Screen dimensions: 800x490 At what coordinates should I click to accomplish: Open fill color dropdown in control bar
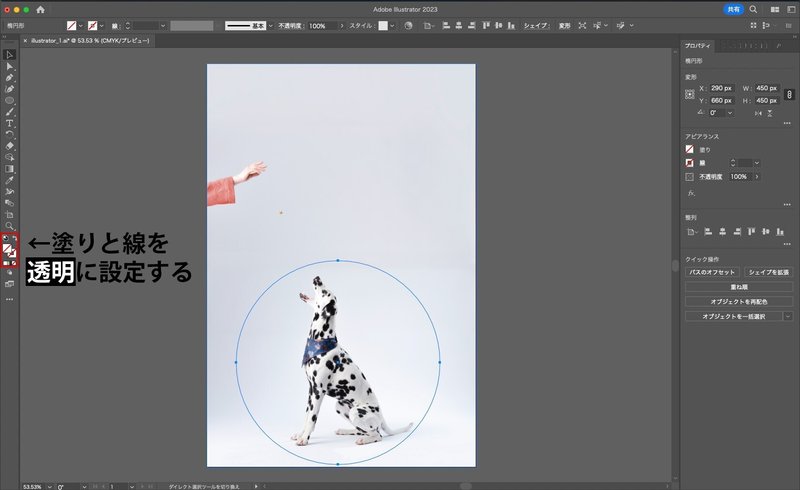coord(81,26)
